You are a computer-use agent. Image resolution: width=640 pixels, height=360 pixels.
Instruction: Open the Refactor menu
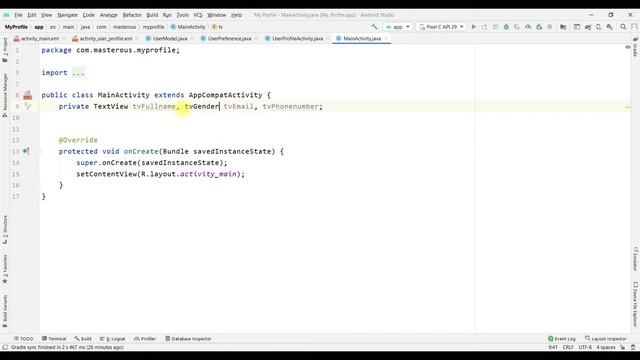coord(132,15)
